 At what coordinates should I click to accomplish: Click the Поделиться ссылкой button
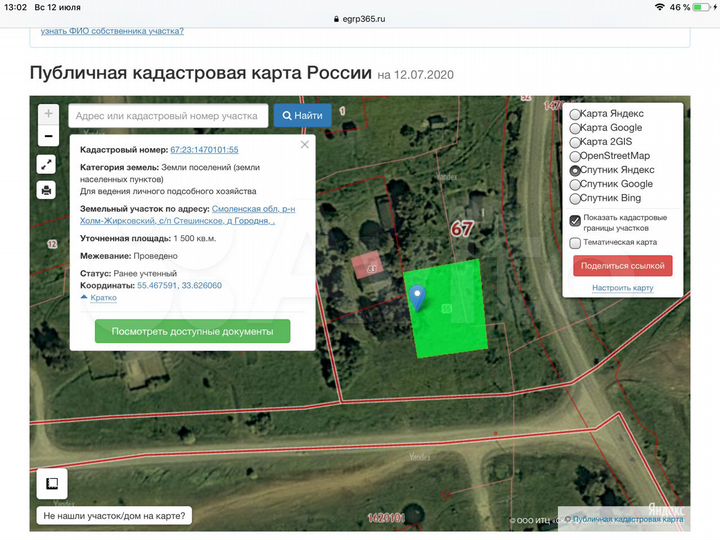(622, 265)
